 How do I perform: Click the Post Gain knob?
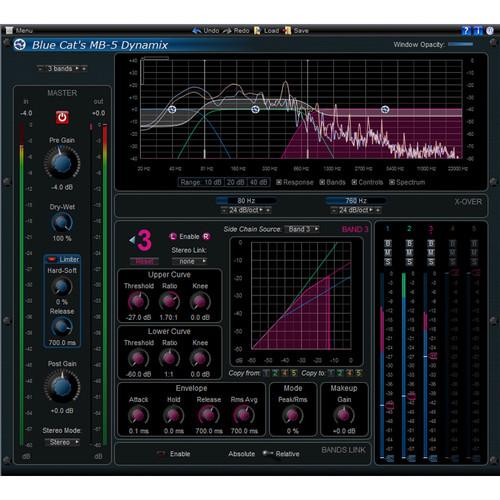pyautogui.click(x=62, y=387)
